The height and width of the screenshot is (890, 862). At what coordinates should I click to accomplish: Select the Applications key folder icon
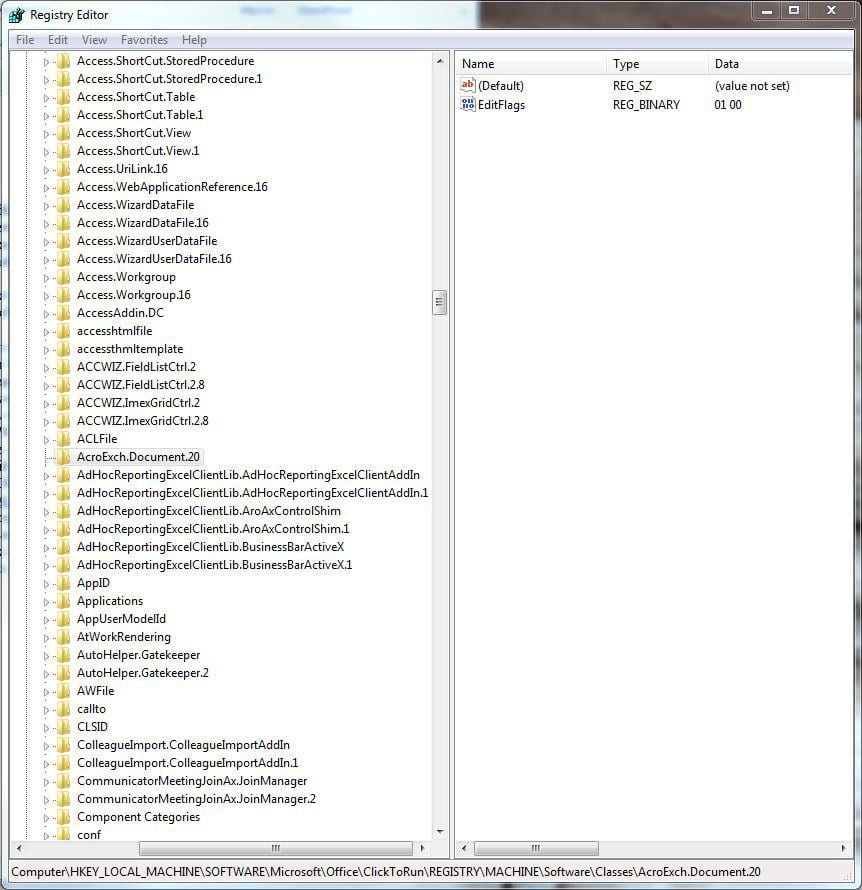62,600
